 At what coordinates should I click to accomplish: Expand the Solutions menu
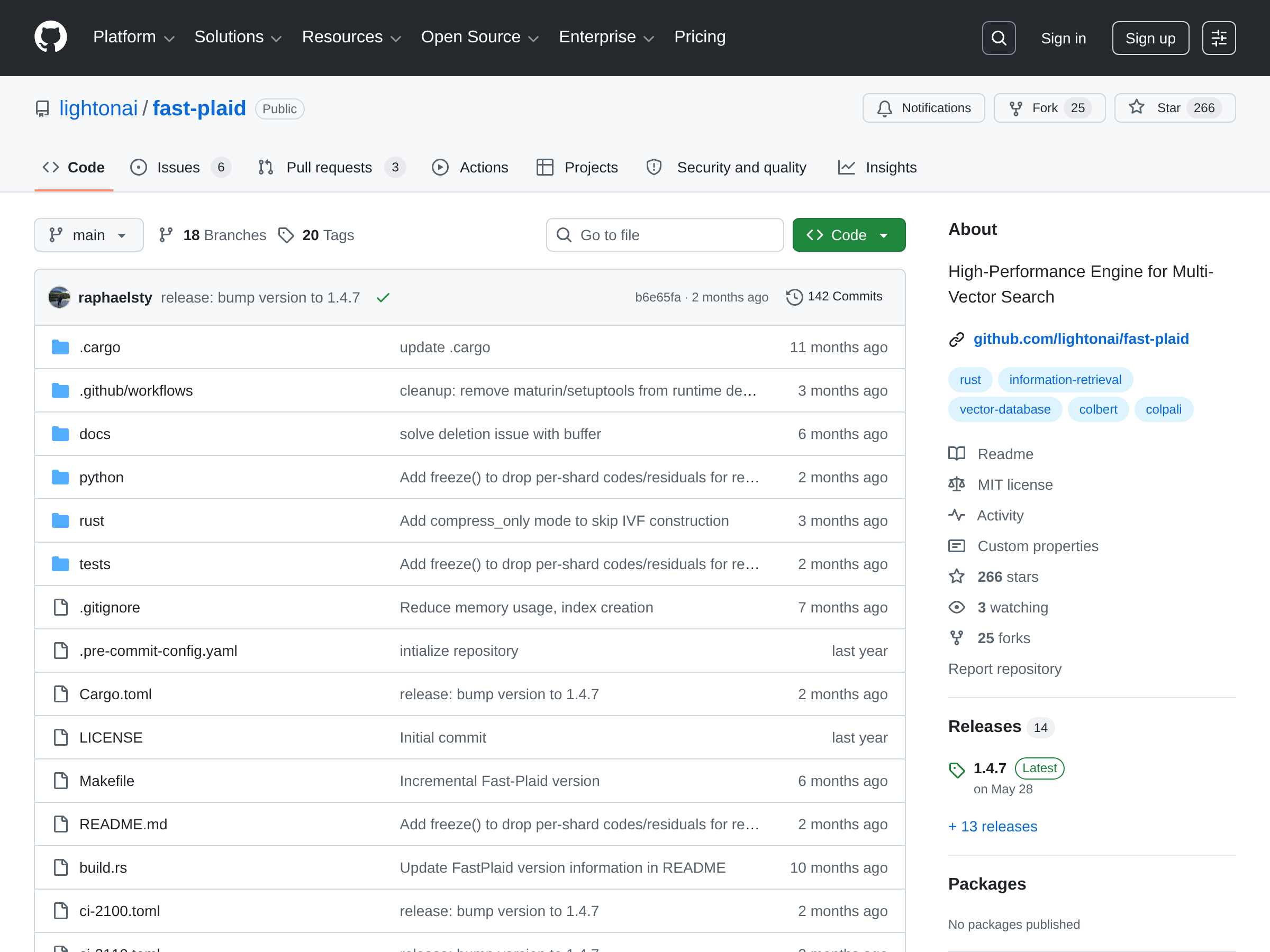(238, 38)
